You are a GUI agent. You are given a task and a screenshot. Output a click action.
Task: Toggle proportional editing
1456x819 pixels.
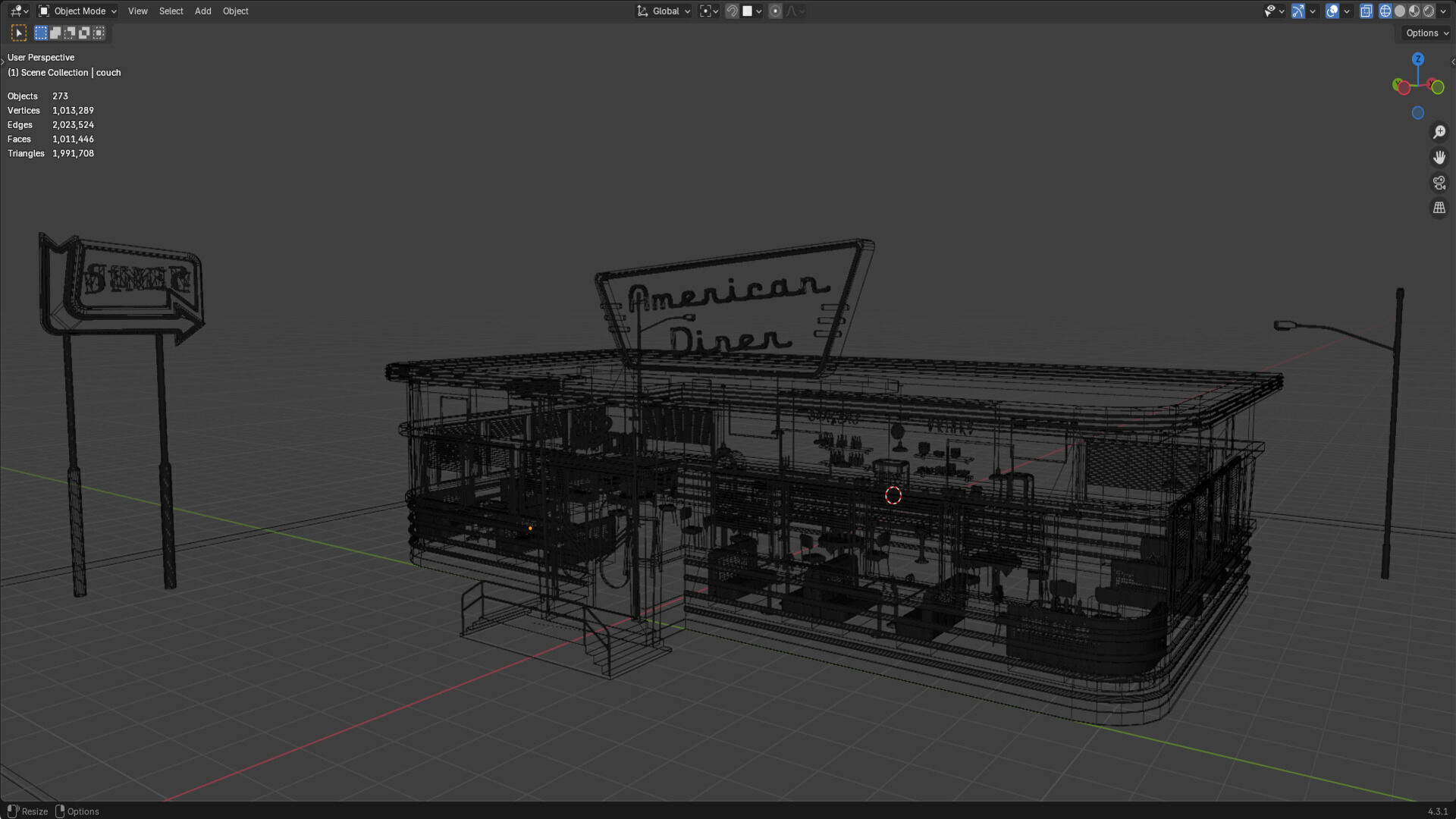tap(775, 11)
